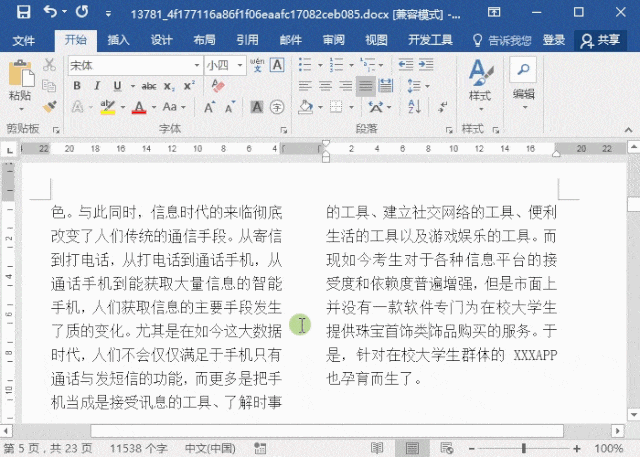Screen dimensions: 640x457
Task: Click the 共享 share button
Action: tap(600, 40)
